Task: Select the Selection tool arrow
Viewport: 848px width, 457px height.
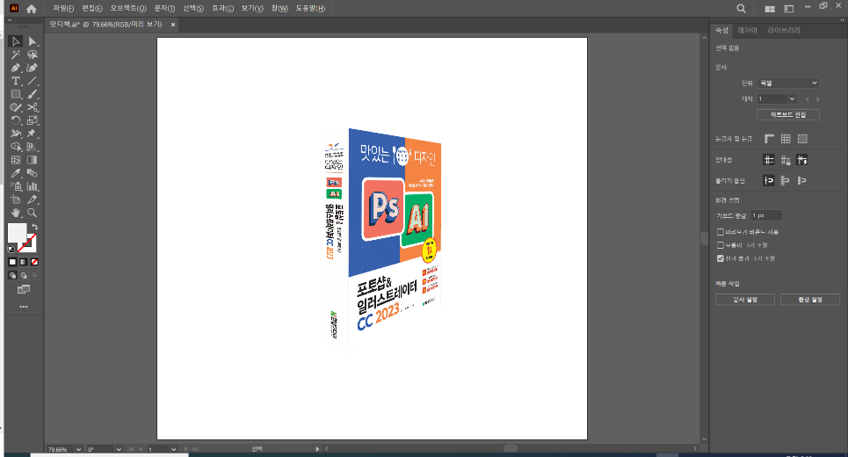Action: click(16, 42)
